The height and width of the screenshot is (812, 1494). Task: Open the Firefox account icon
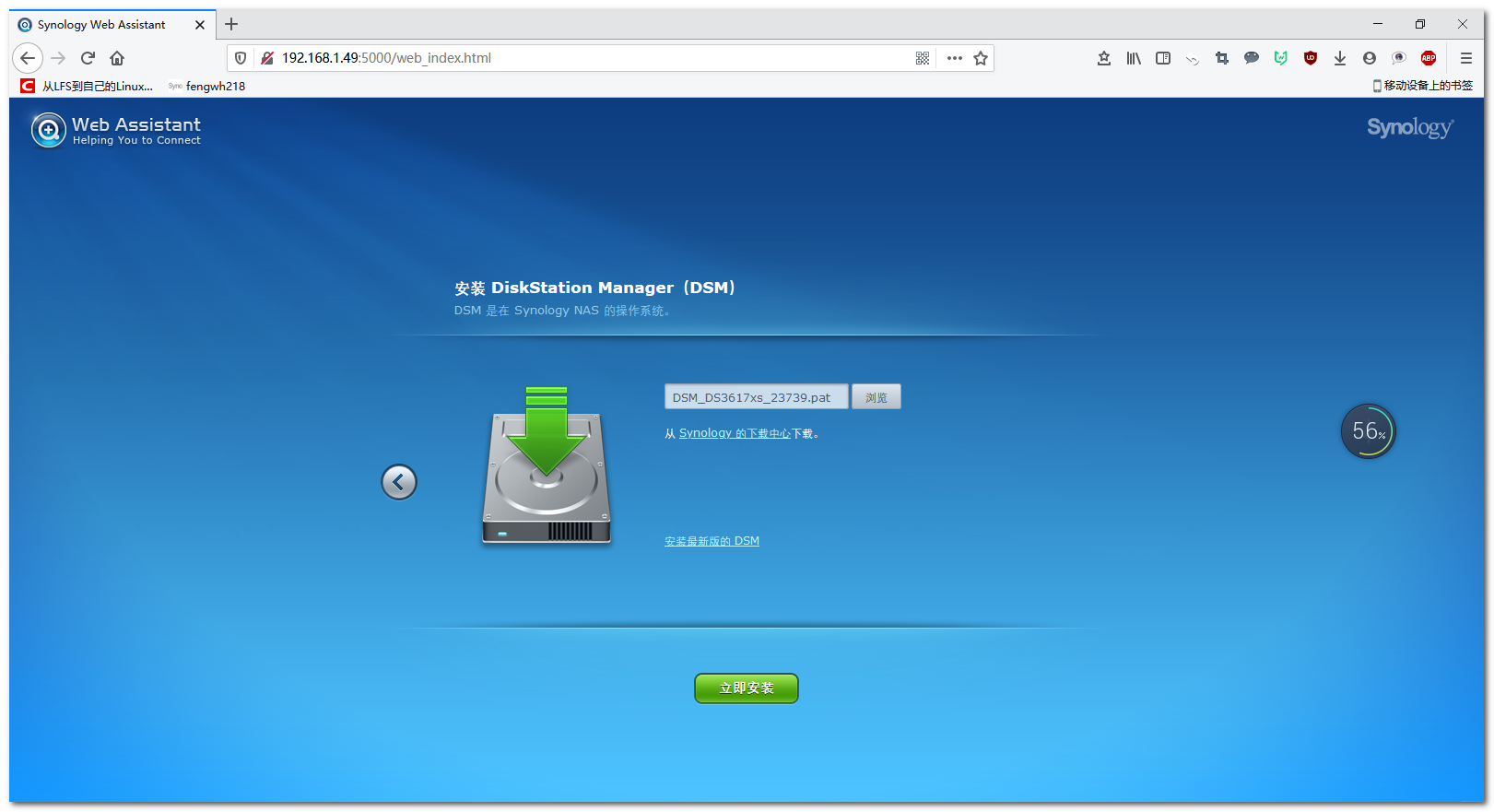coord(1370,58)
